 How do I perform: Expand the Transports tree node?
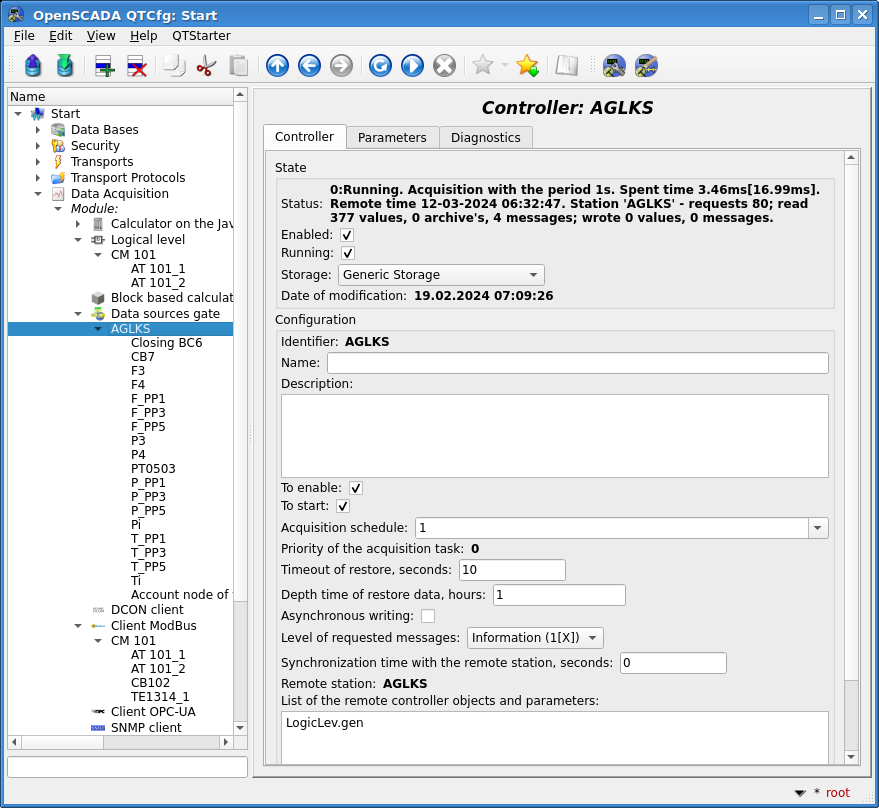click(x=38, y=162)
